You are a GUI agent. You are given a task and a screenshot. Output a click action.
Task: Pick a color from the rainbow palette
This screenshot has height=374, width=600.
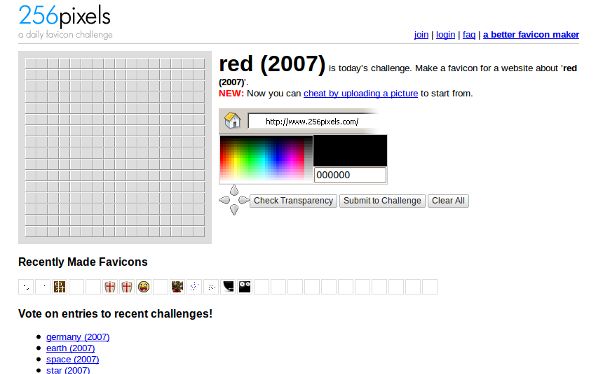[262, 158]
